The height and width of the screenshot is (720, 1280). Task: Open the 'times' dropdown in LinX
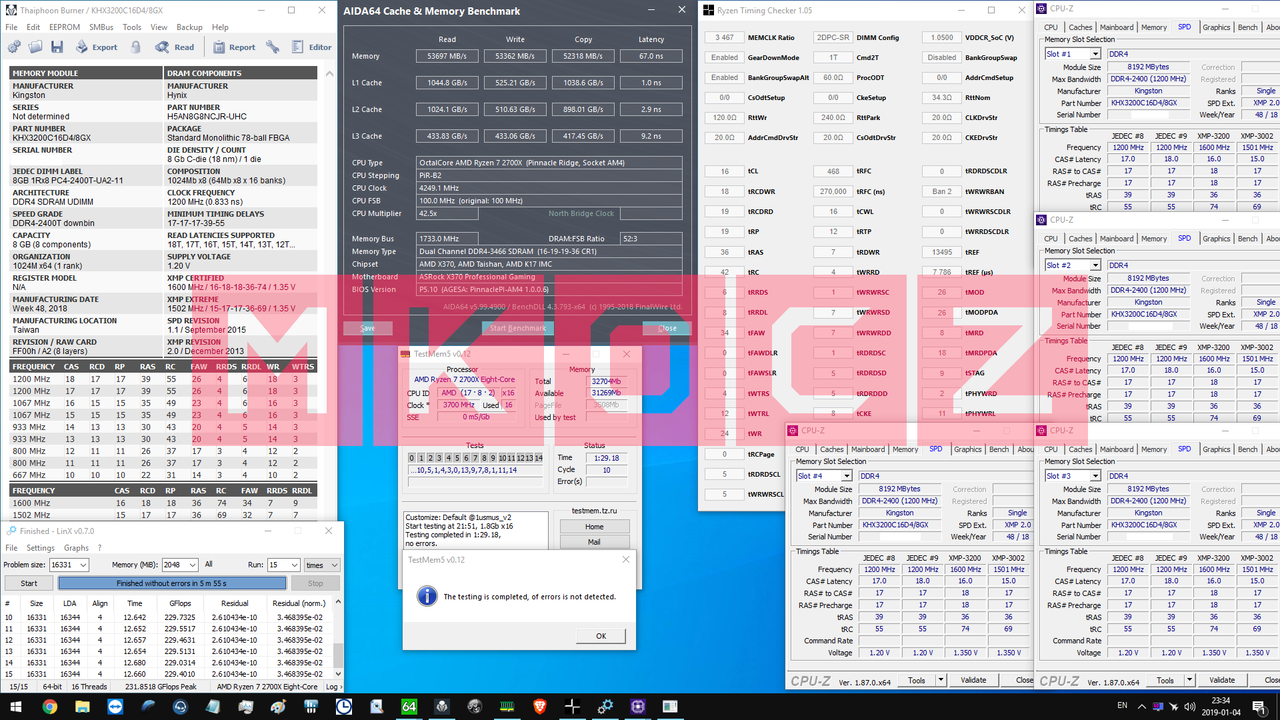(x=321, y=565)
